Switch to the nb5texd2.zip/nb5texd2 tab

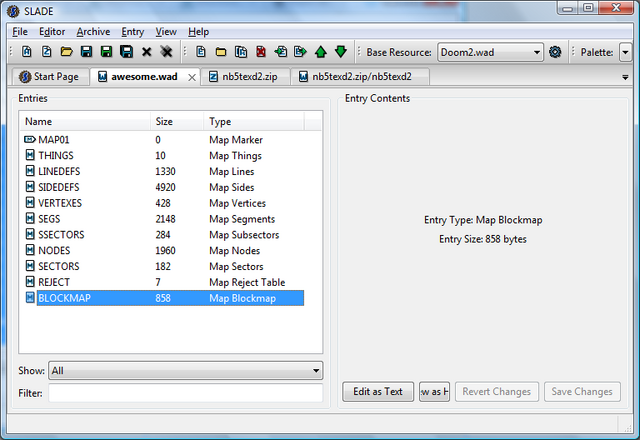pyautogui.click(x=360, y=77)
